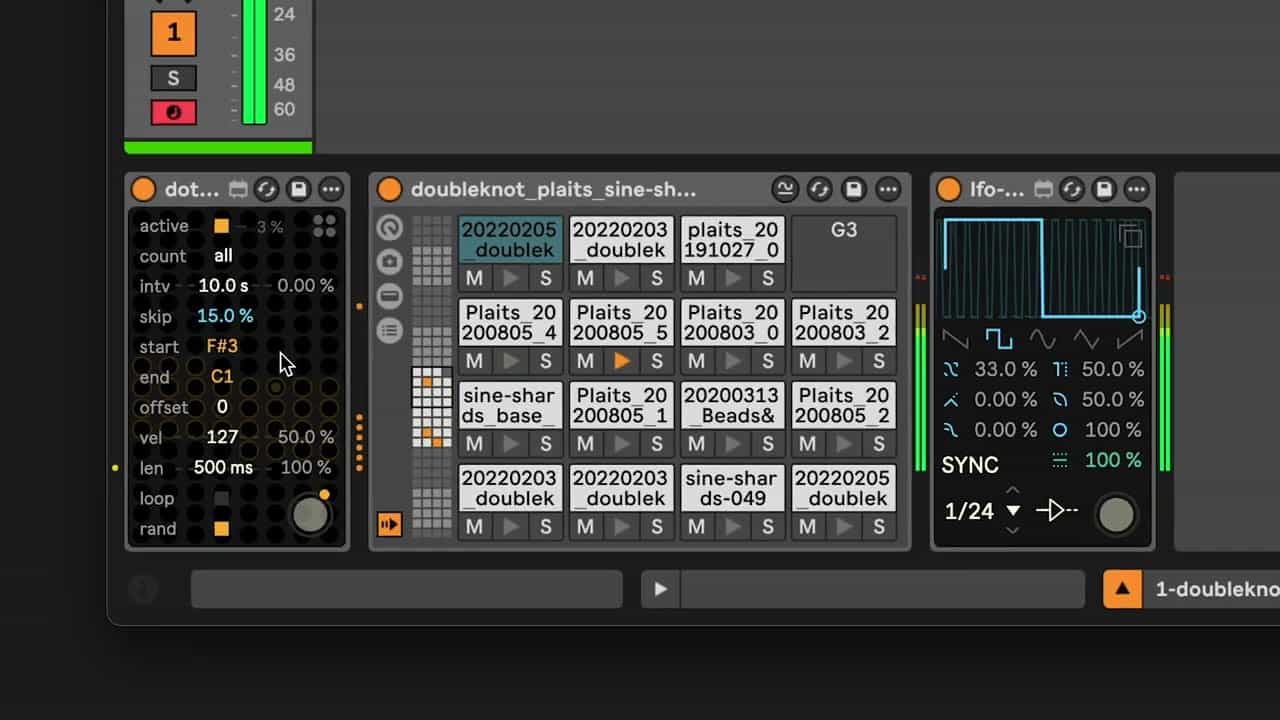The height and width of the screenshot is (720, 1280).
Task: Show the macro controls in drum rack
Action: pyautogui.click(x=390, y=228)
